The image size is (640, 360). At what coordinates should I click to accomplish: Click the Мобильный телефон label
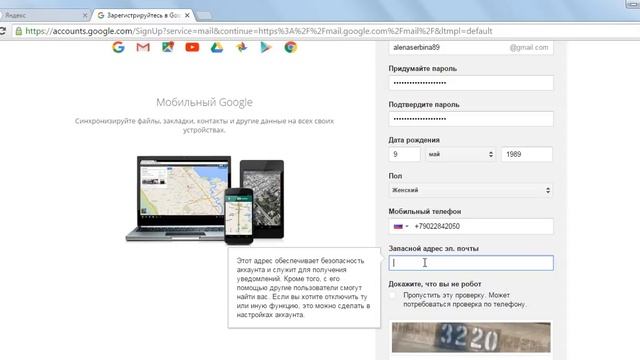pos(424,211)
